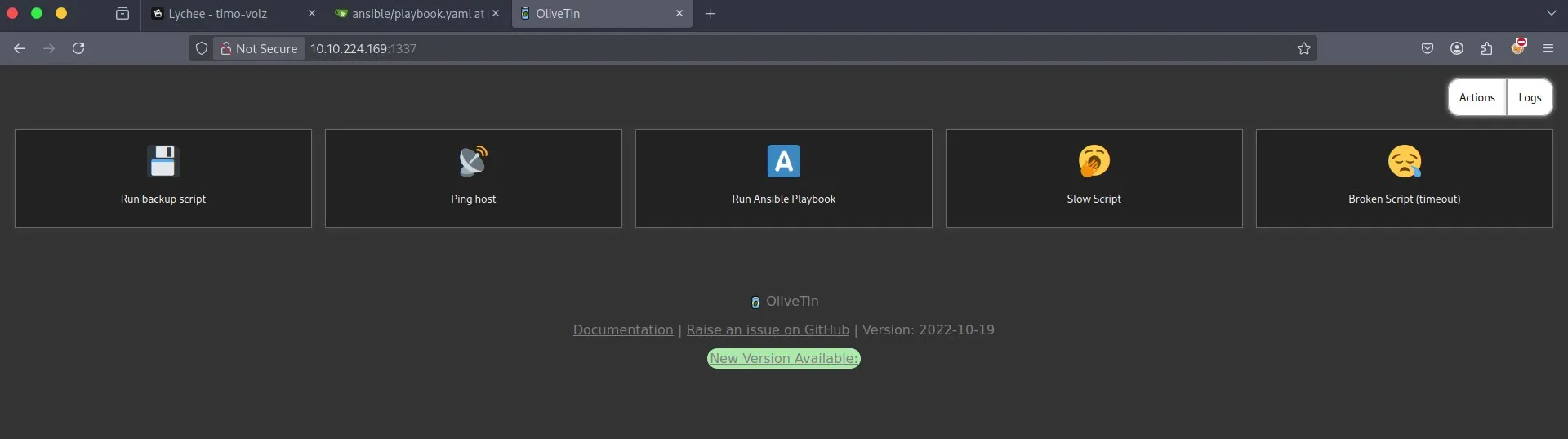Select the OliveTin browser tab

pos(602,14)
